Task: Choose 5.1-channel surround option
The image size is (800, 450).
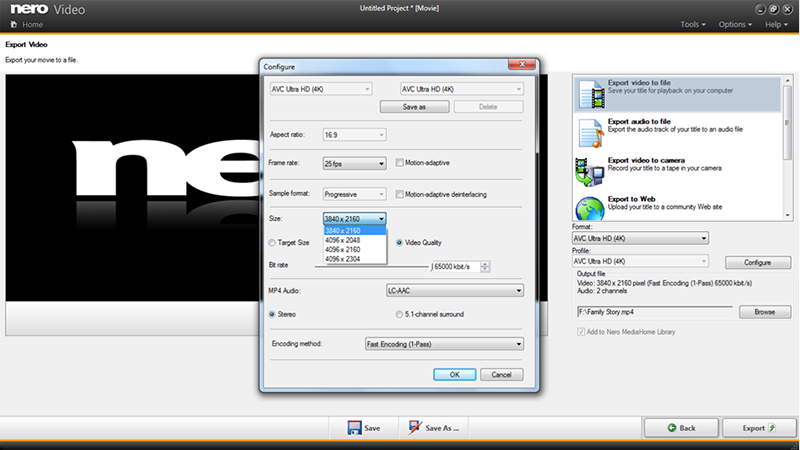Action: click(x=399, y=314)
